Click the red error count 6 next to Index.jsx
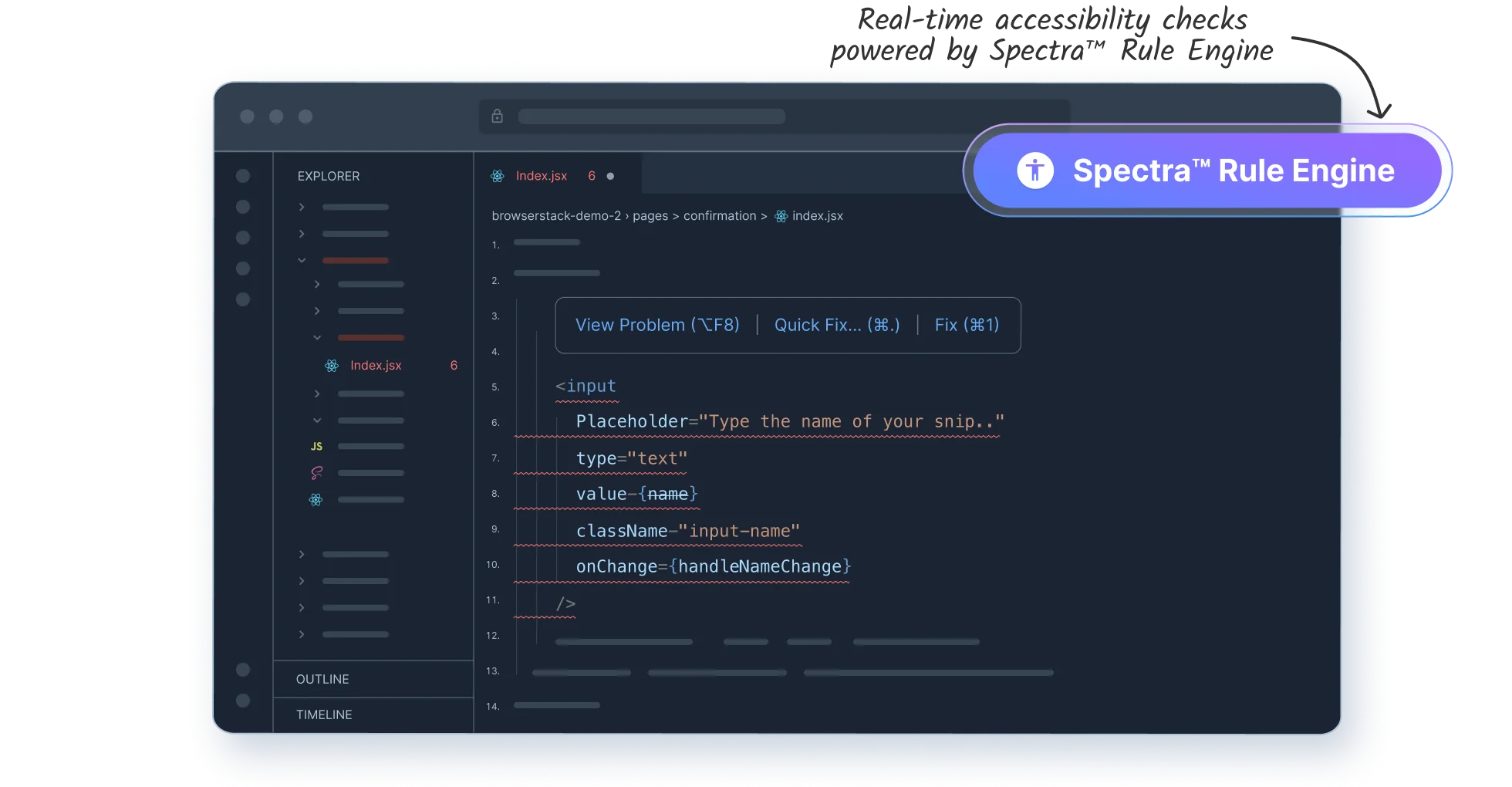 pyautogui.click(x=453, y=365)
